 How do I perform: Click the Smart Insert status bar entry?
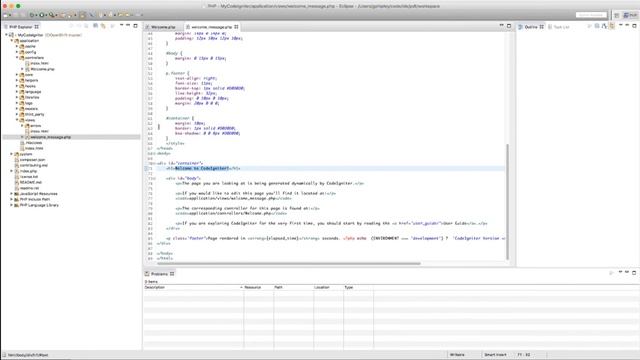[x=495, y=355]
